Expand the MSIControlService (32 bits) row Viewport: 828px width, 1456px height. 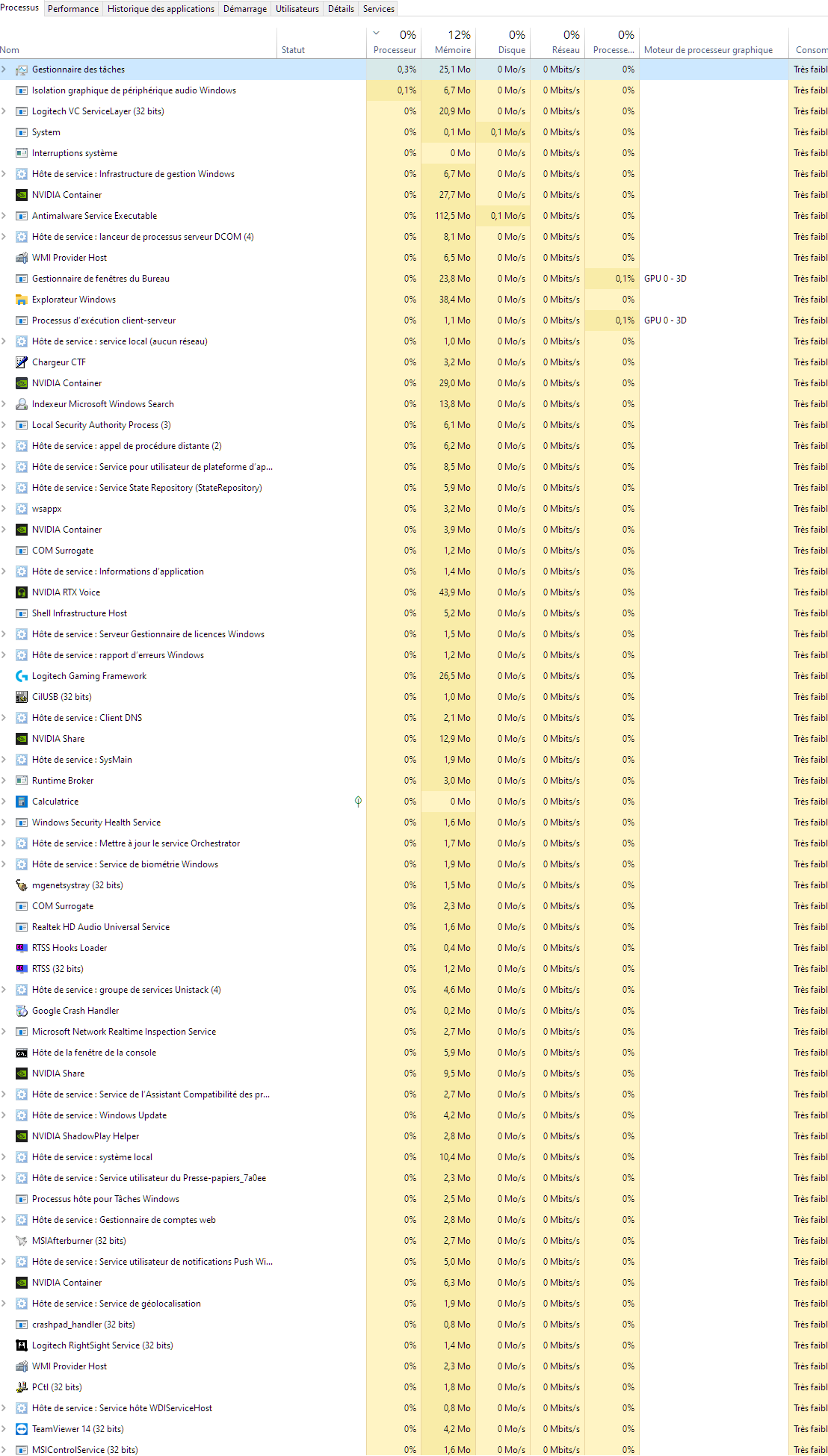click(4, 1450)
